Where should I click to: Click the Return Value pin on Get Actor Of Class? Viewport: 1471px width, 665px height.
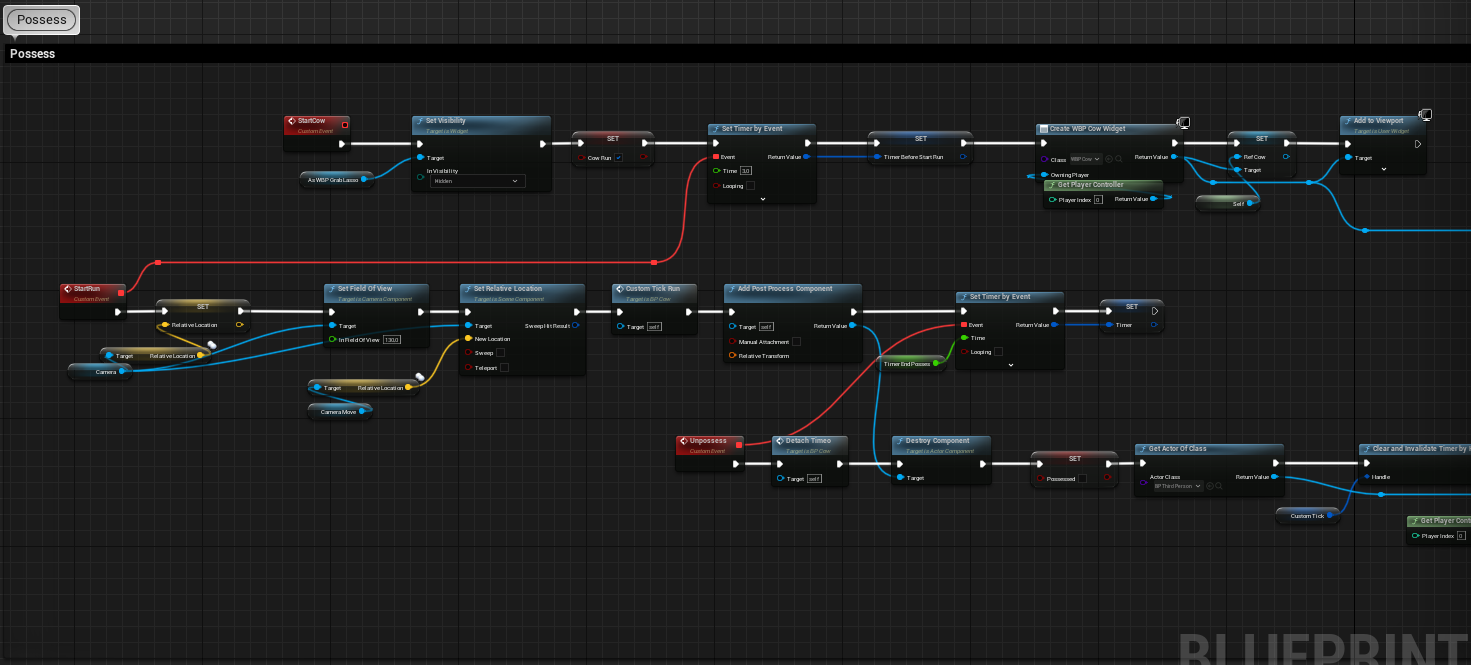1274,477
